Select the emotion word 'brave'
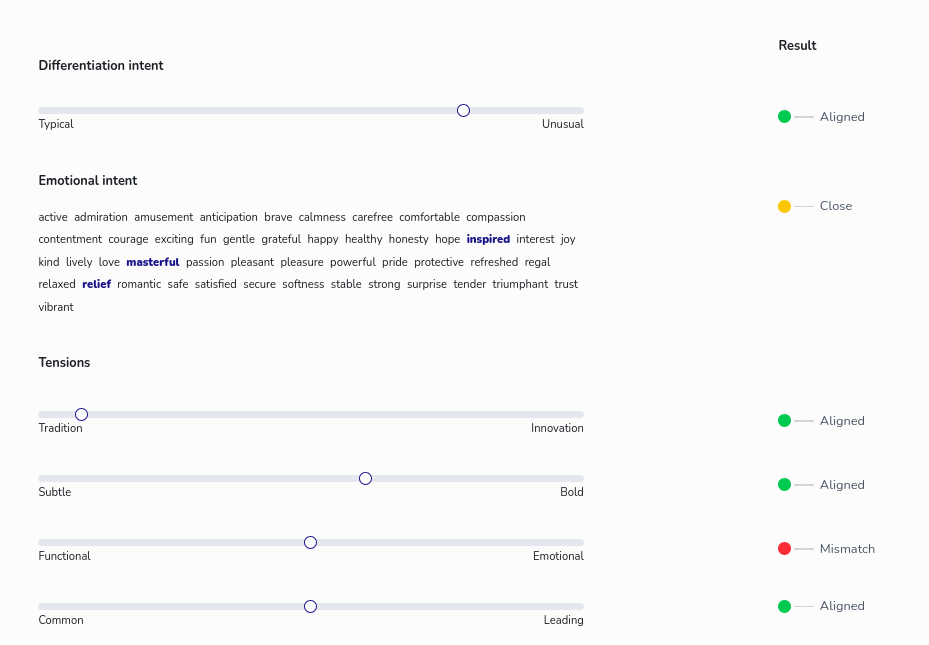Viewport: 929px width, 645px height. [x=278, y=217]
